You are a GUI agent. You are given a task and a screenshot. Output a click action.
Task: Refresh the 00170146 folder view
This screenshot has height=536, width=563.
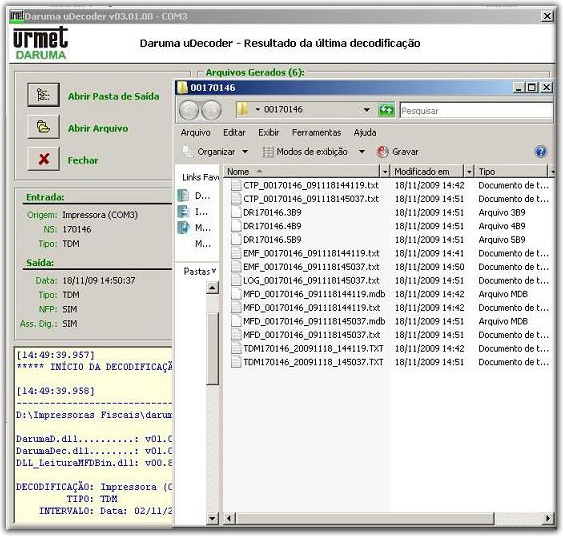(x=386, y=110)
